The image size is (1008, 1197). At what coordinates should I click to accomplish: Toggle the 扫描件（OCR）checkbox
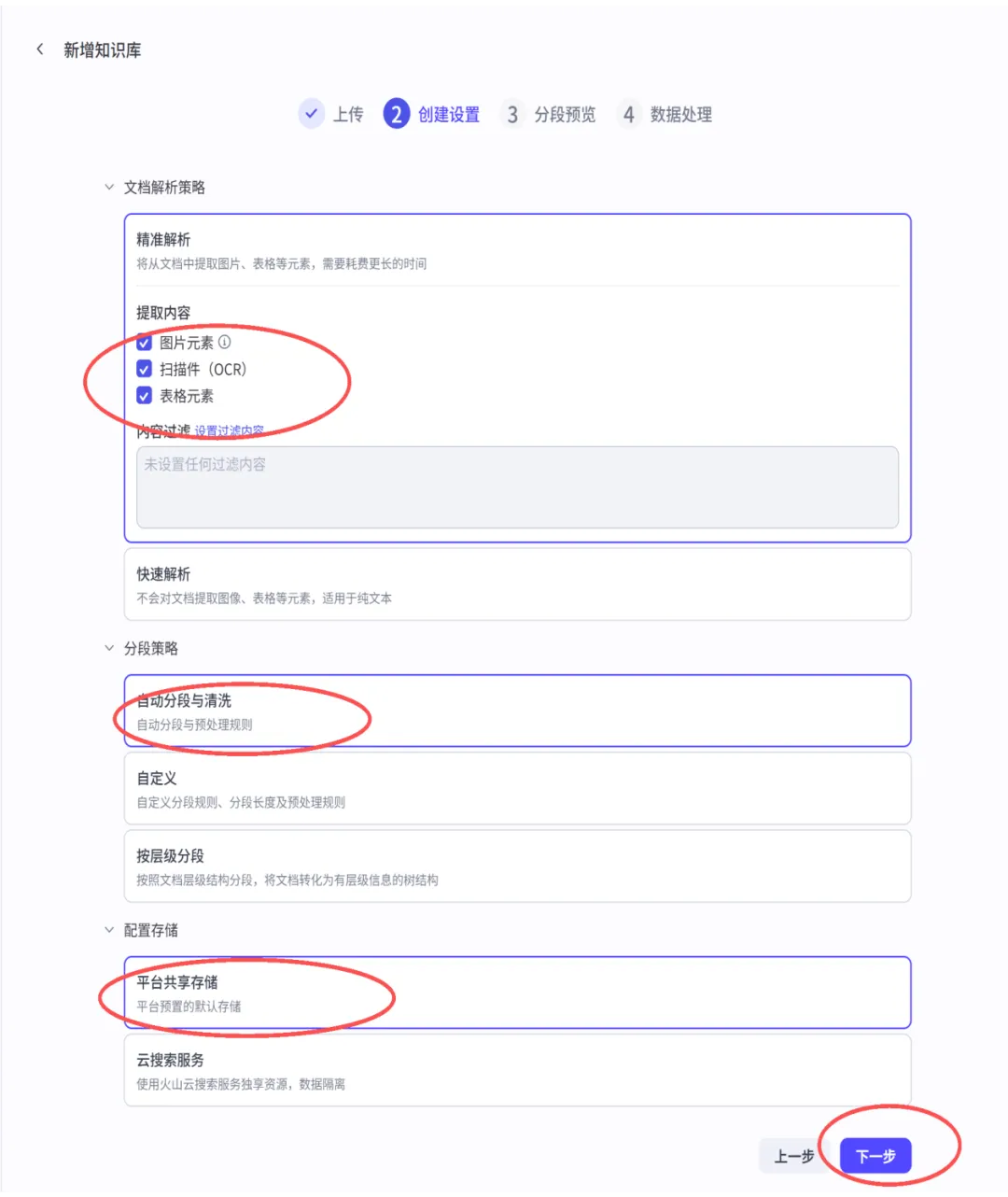point(145,369)
